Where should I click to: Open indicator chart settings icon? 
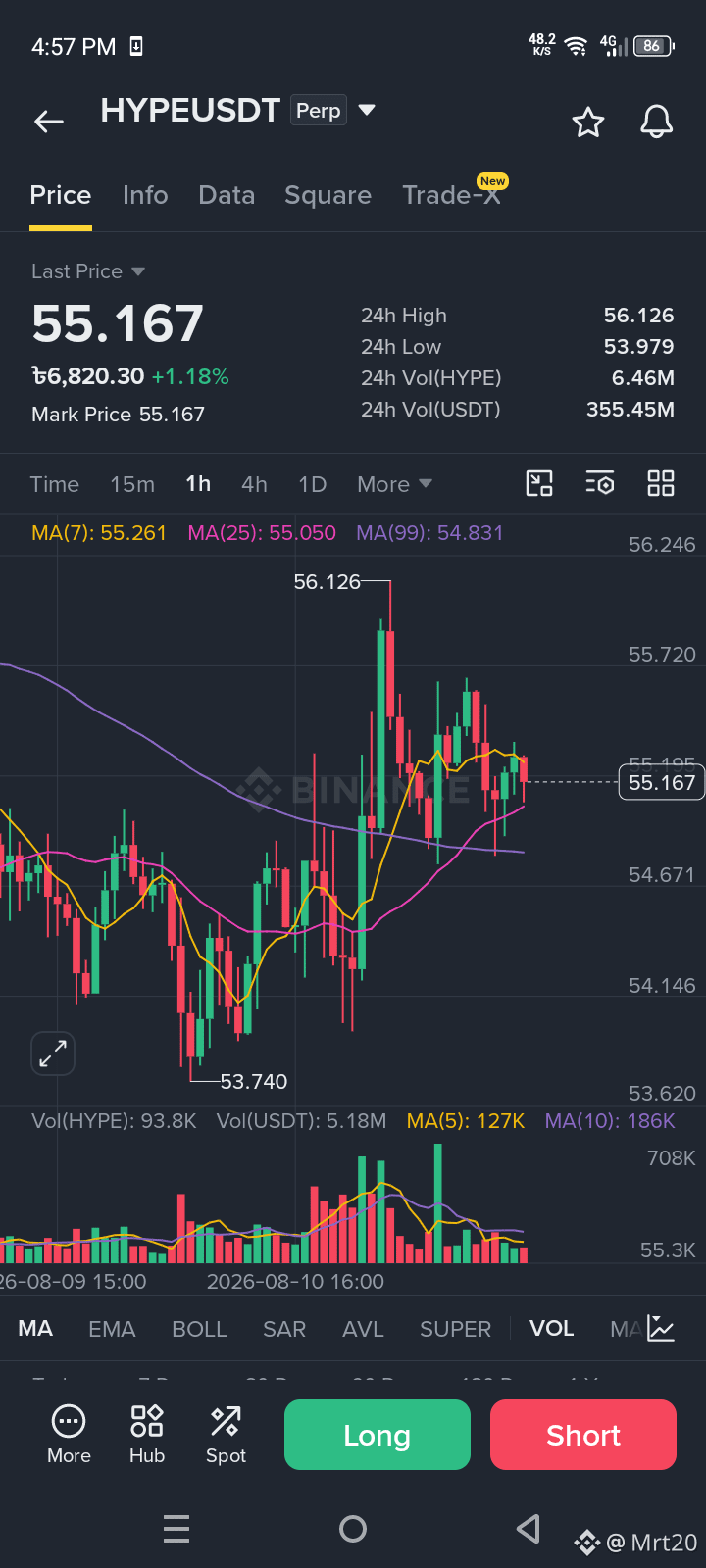click(661, 1329)
